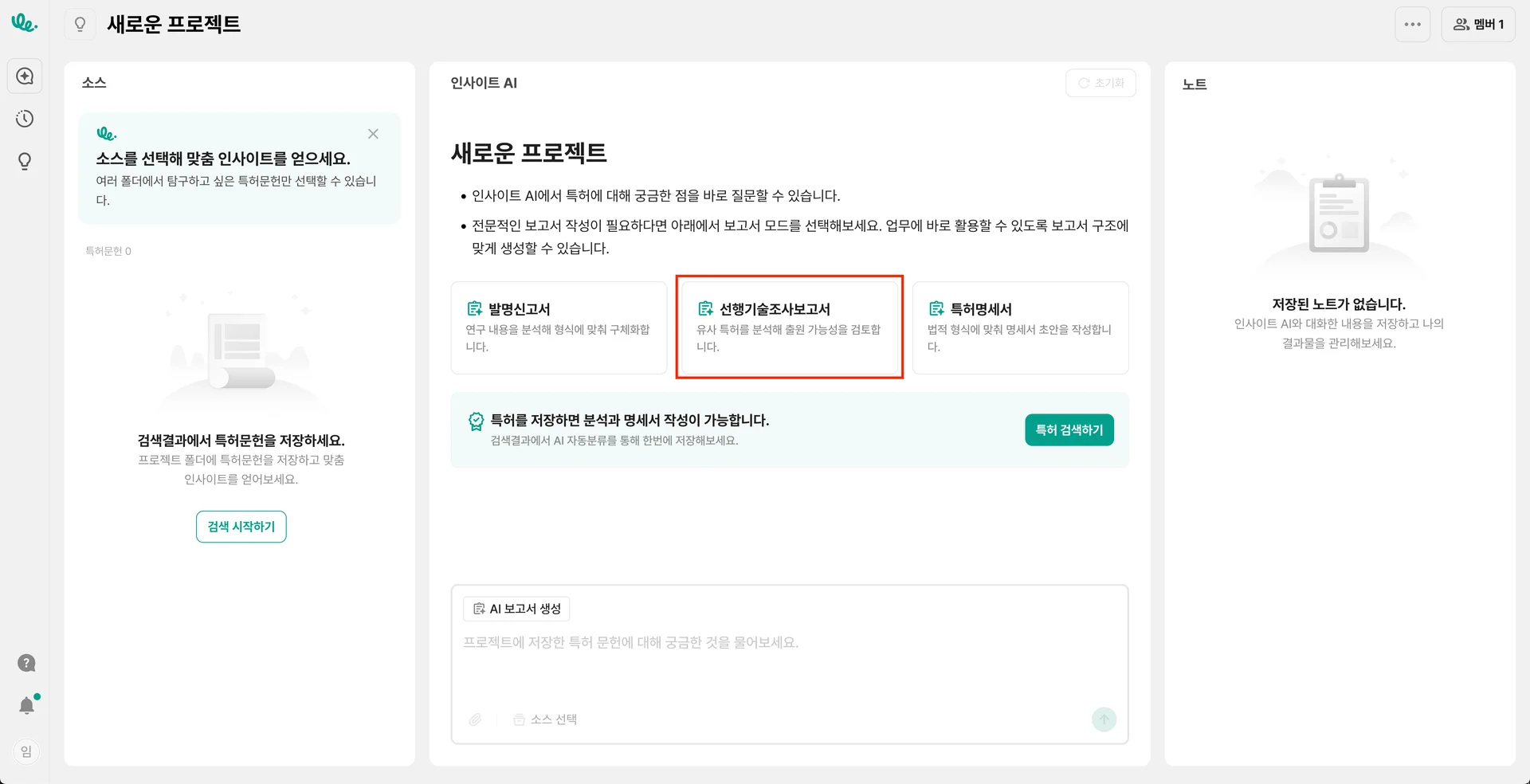Screen dimensions: 1530x784
Task: Open the 멤버 1 members button
Action: (x=1478, y=25)
